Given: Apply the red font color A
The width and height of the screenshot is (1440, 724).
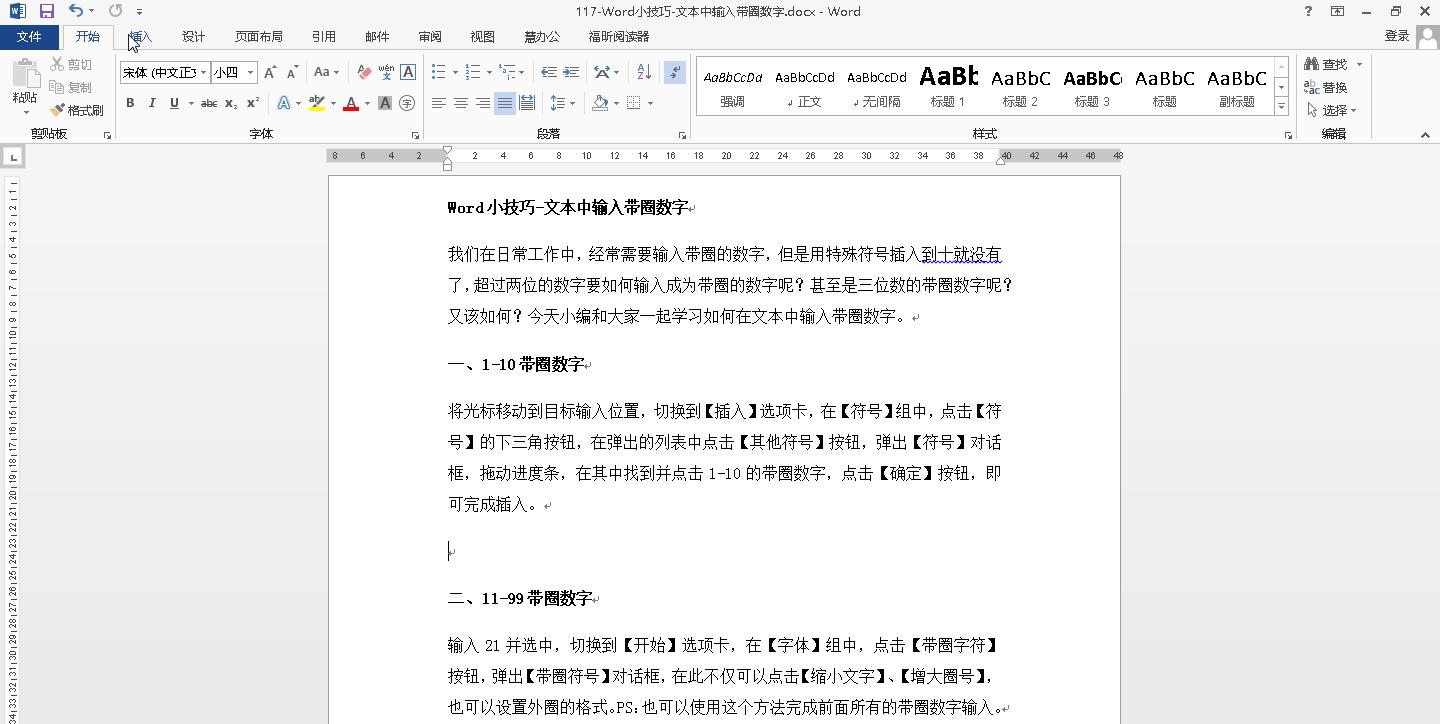Looking at the screenshot, I should coord(351,103).
